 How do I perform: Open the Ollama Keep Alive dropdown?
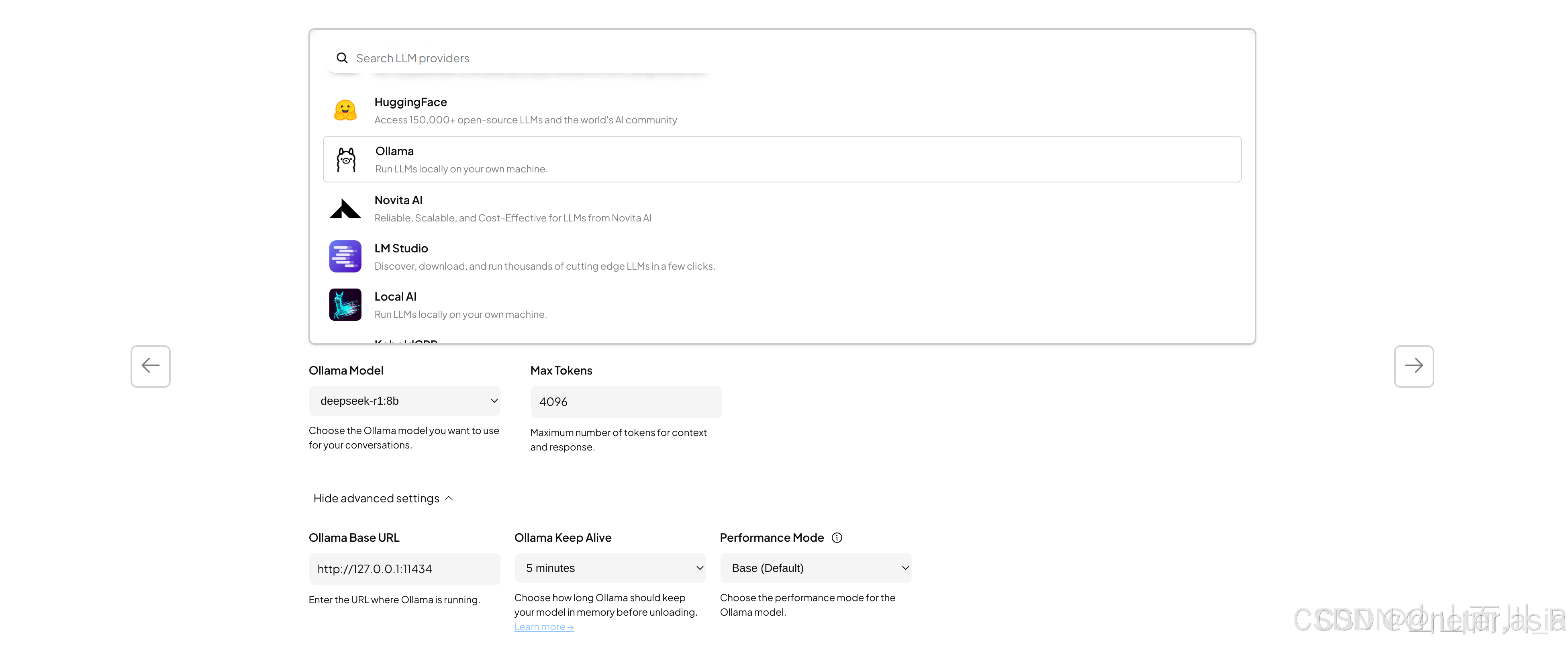(609, 568)
